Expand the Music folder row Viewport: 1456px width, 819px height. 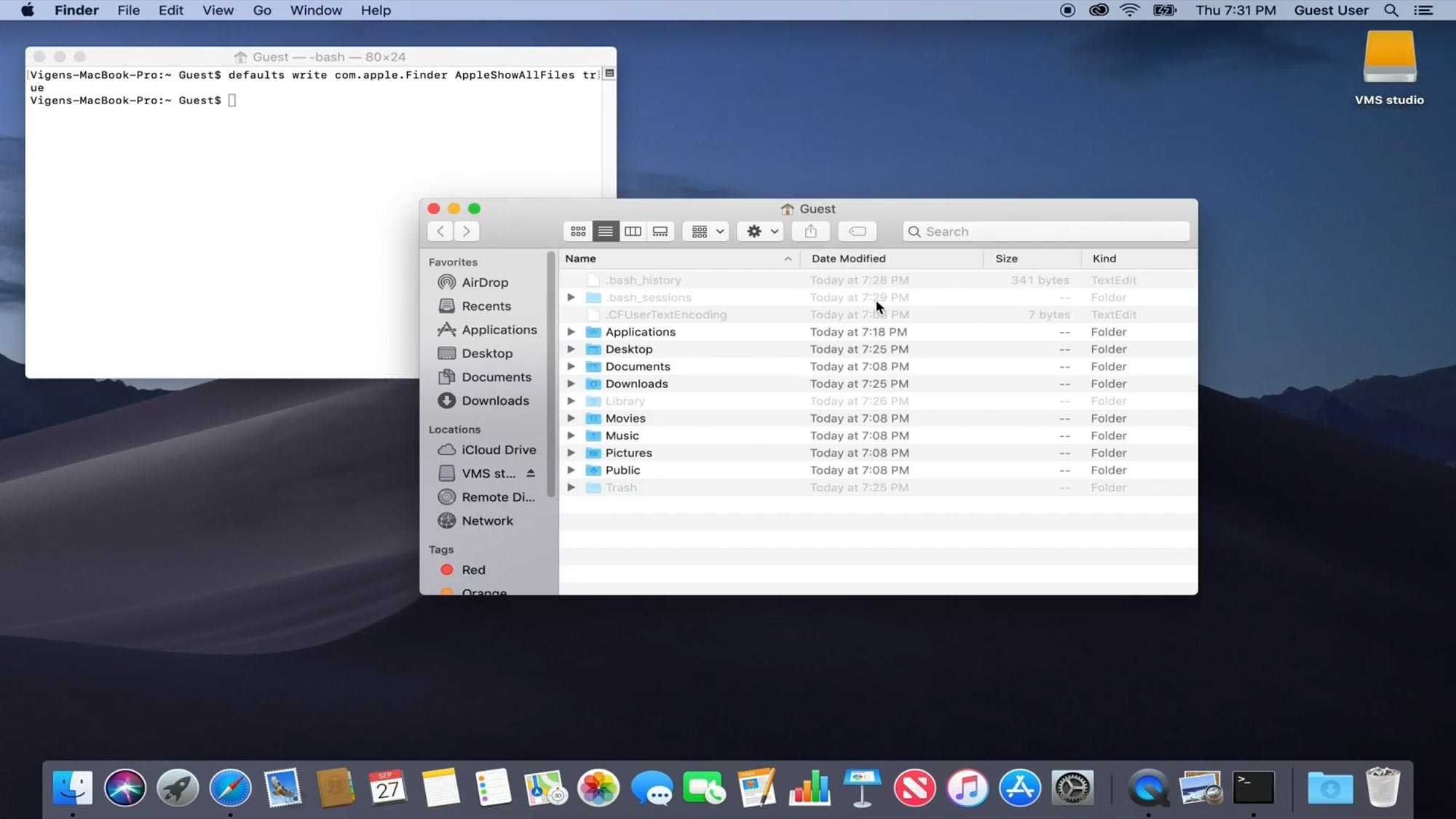[571, 435]
